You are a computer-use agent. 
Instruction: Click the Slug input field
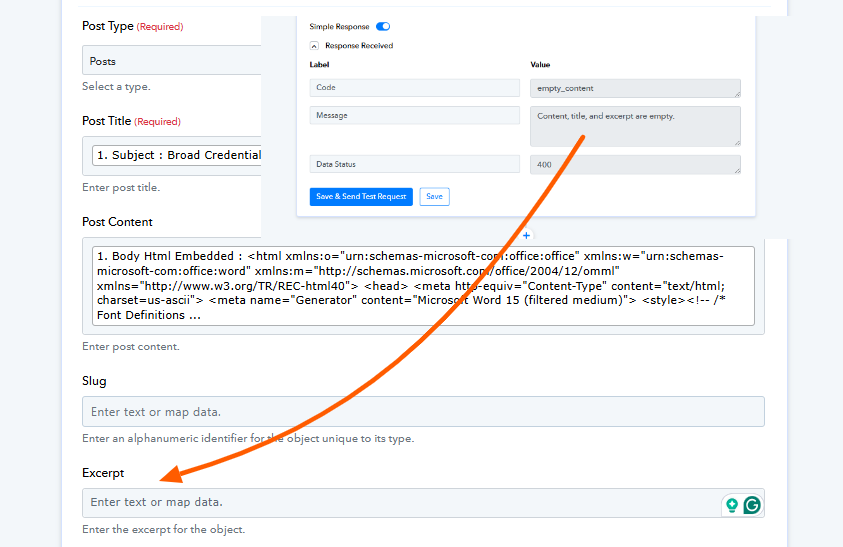tap(423, 411)
